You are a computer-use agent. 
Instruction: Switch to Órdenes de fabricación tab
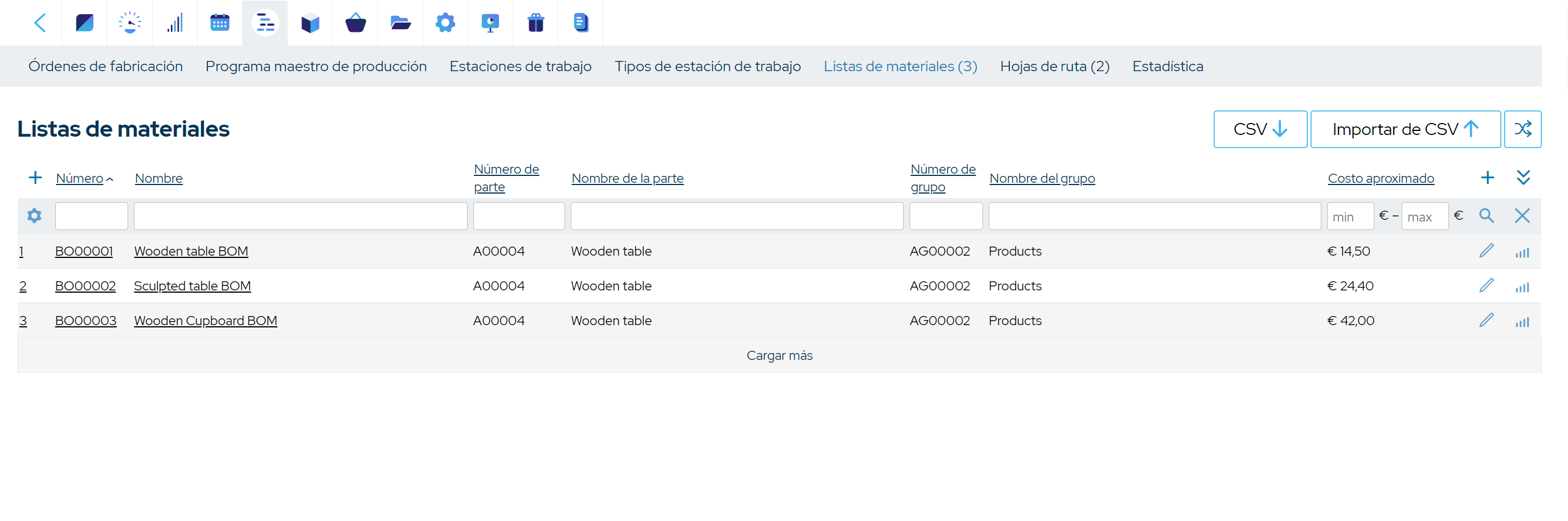point(105,67)
